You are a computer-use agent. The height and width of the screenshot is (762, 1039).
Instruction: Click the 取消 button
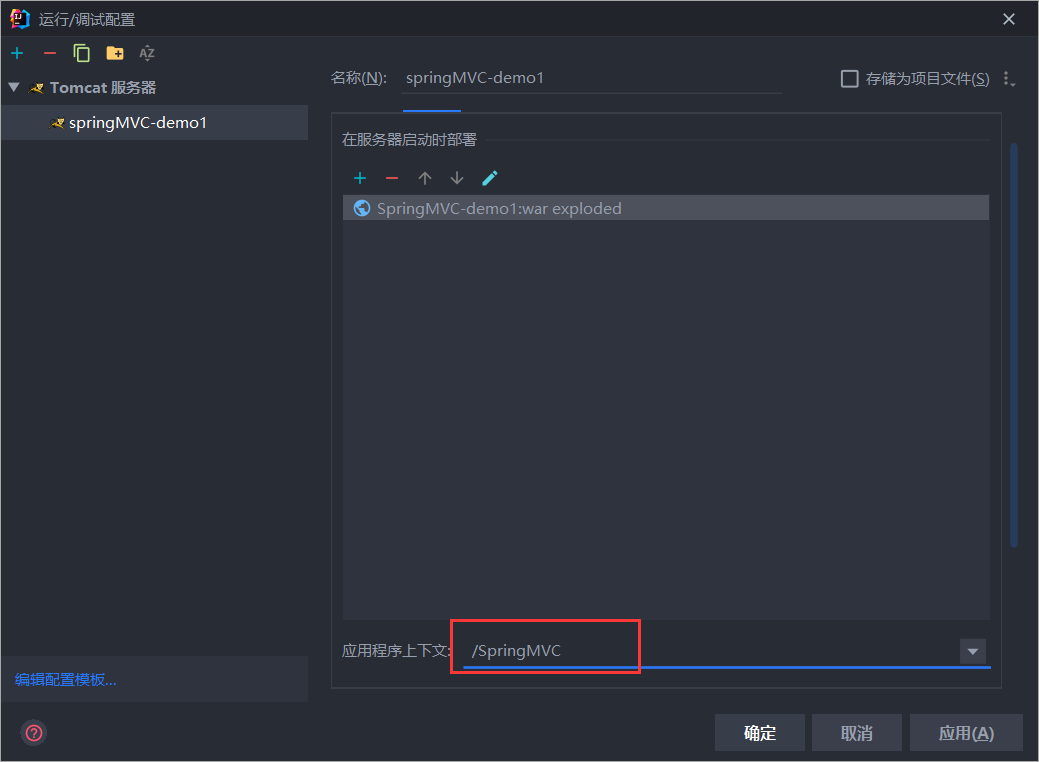click(x=857, y=733)
